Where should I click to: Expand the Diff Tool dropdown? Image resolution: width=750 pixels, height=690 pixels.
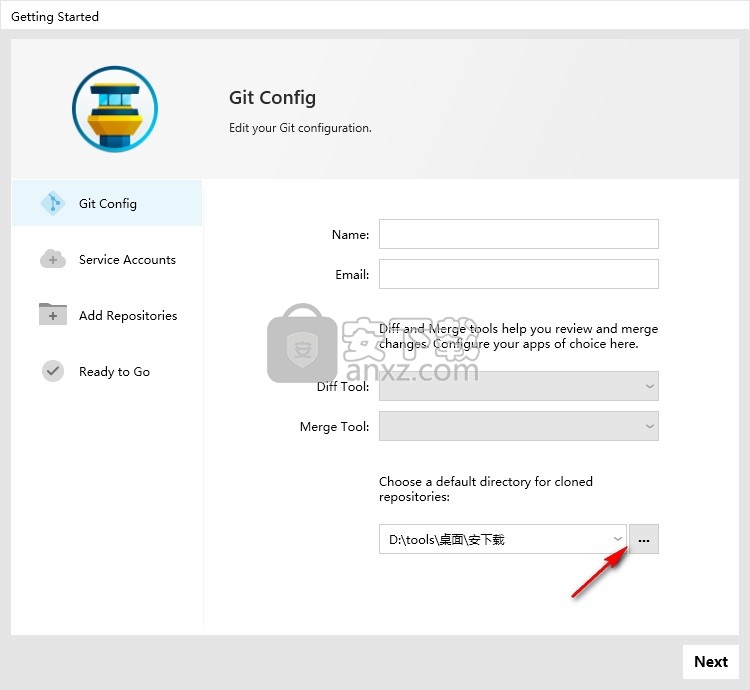tap(518, 386)
